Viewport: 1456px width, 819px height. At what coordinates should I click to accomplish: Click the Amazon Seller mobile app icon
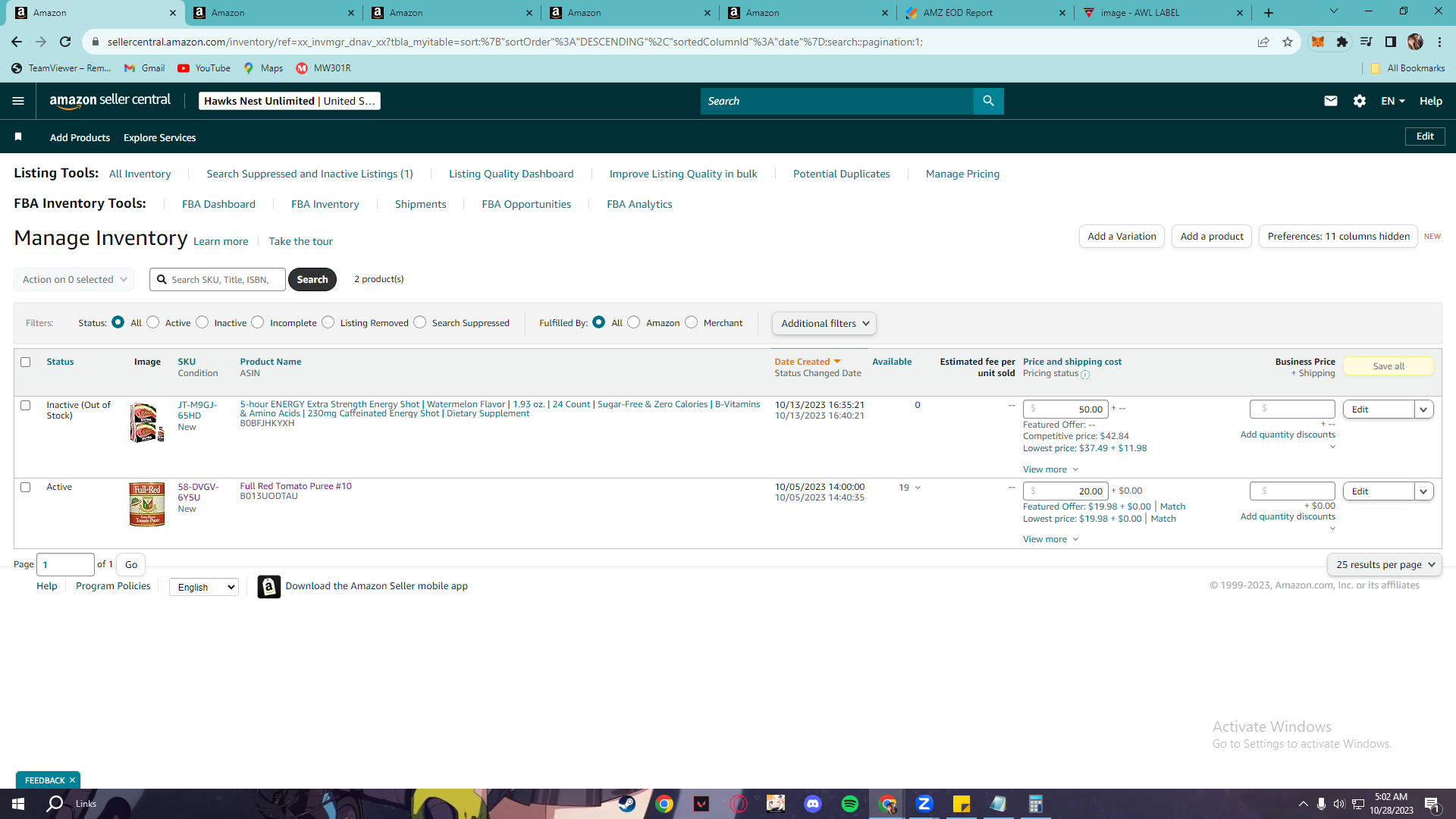pos(268,586)
